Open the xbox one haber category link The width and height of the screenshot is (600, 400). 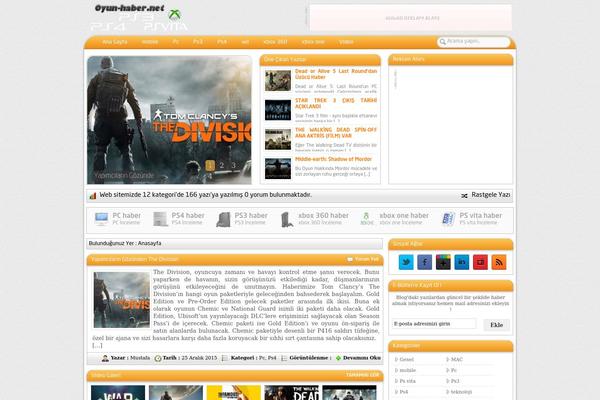tap(404, 216)
